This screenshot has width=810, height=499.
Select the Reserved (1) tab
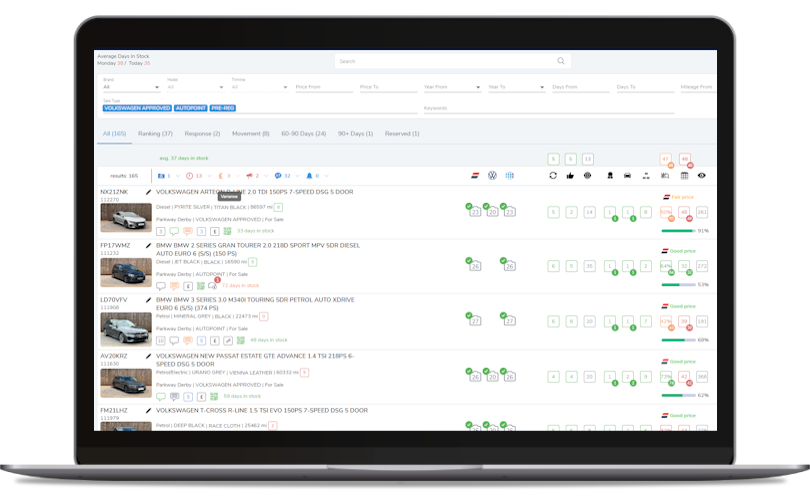pos(402,134)
